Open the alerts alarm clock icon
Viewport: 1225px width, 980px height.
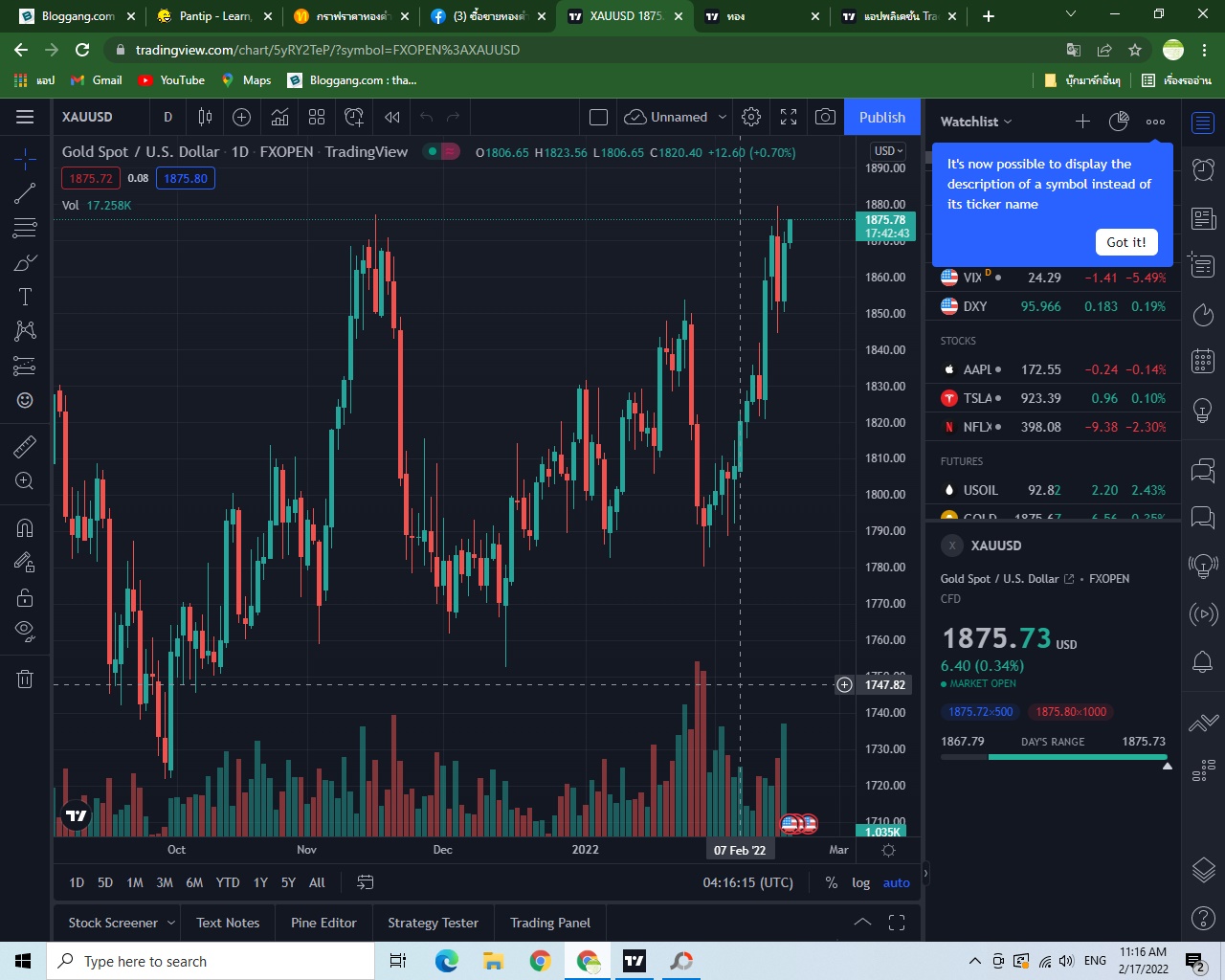coord(1203,169)
